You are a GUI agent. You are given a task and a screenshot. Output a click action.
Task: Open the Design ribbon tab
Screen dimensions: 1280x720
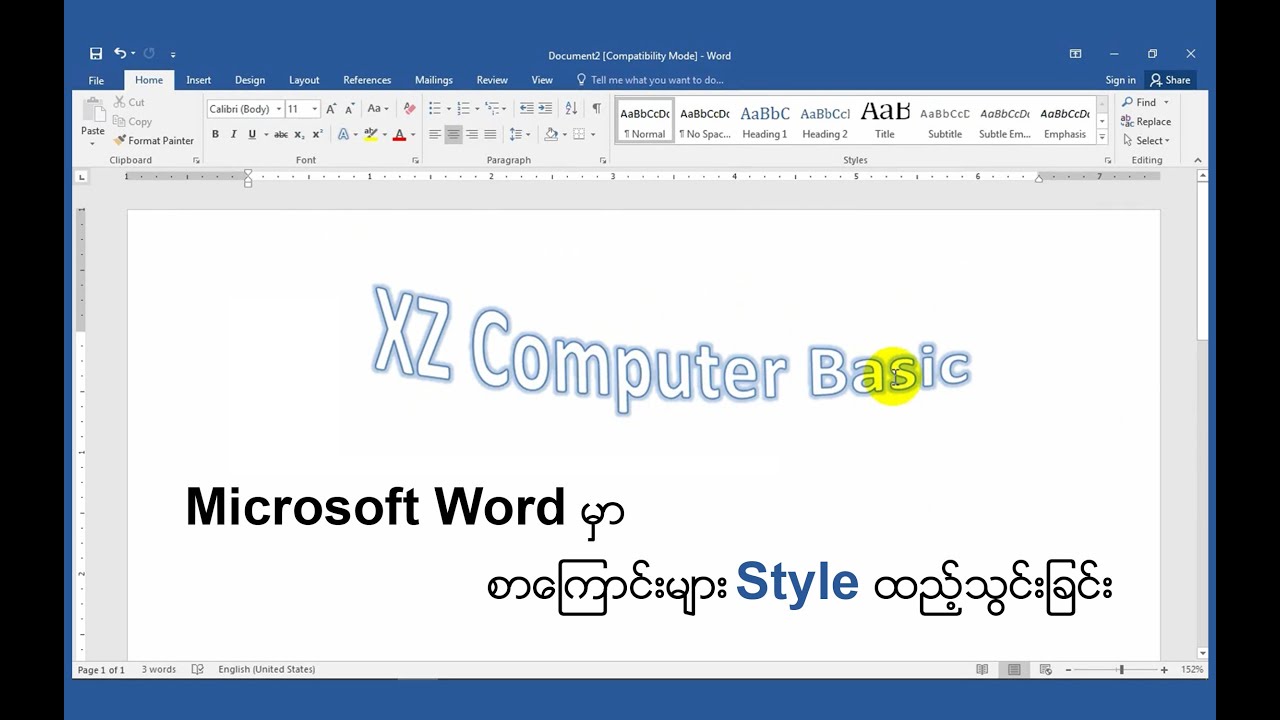(250, 80)
